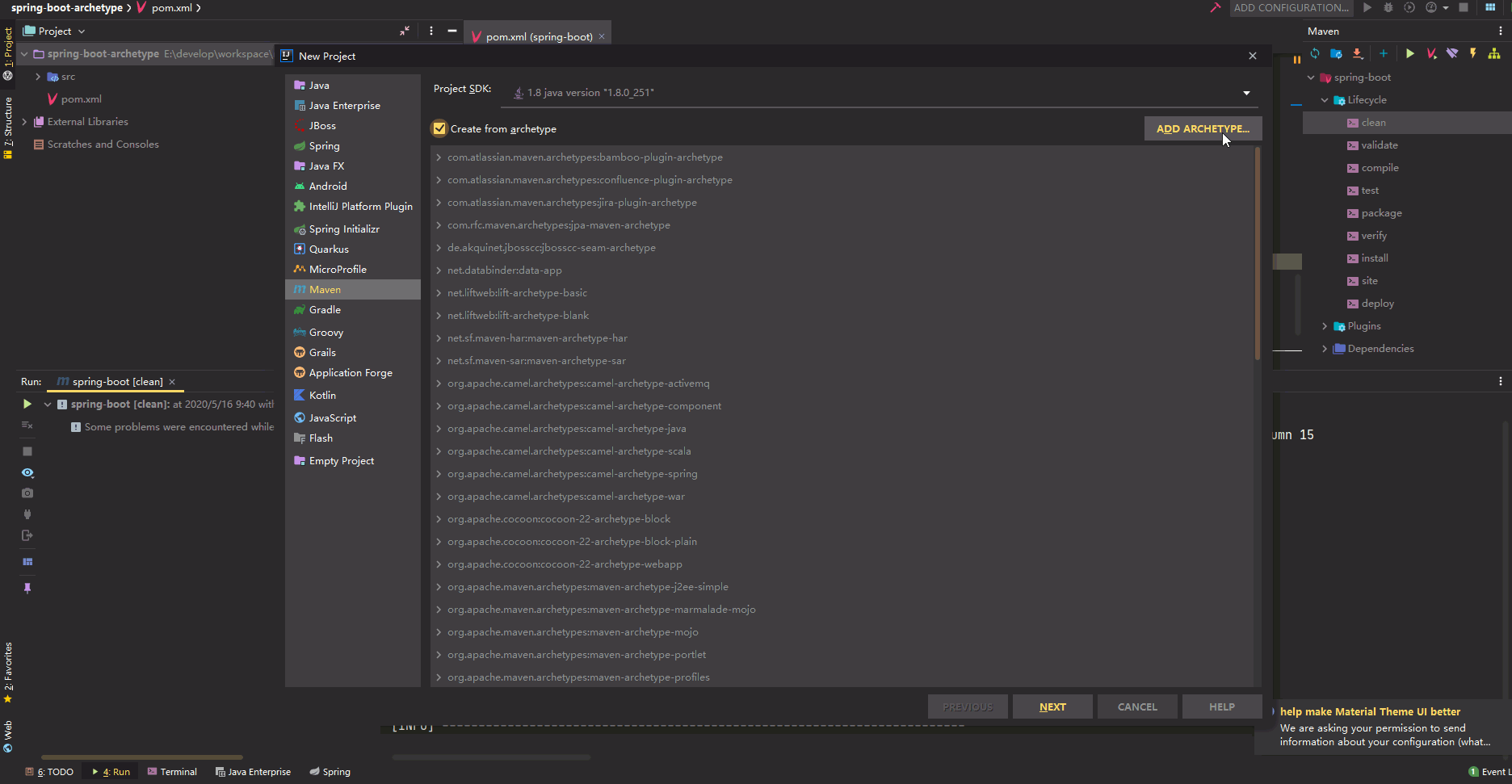Toggle Skip Tests lightning icon in Maven
Screen dimensions: 1512x784
point(1473,53)
